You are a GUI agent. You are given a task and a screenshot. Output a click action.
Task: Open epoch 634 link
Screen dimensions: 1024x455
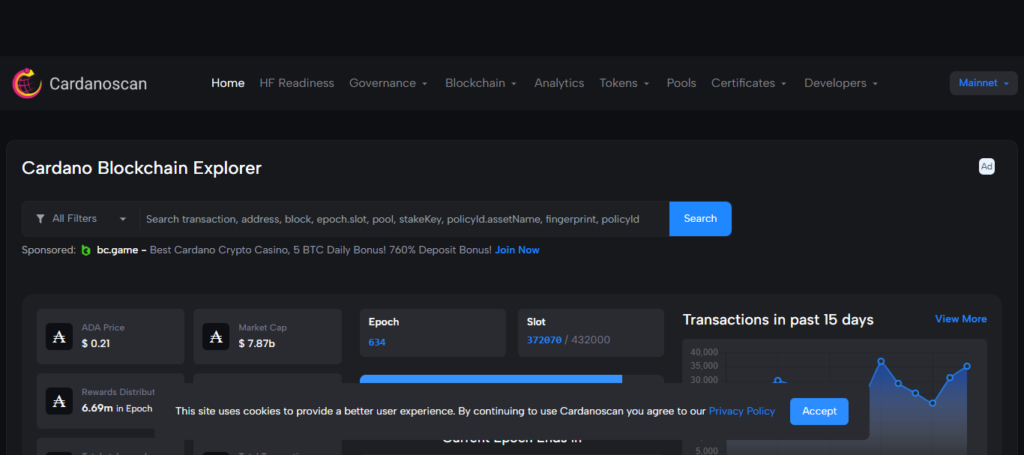[x=377, y=342]
